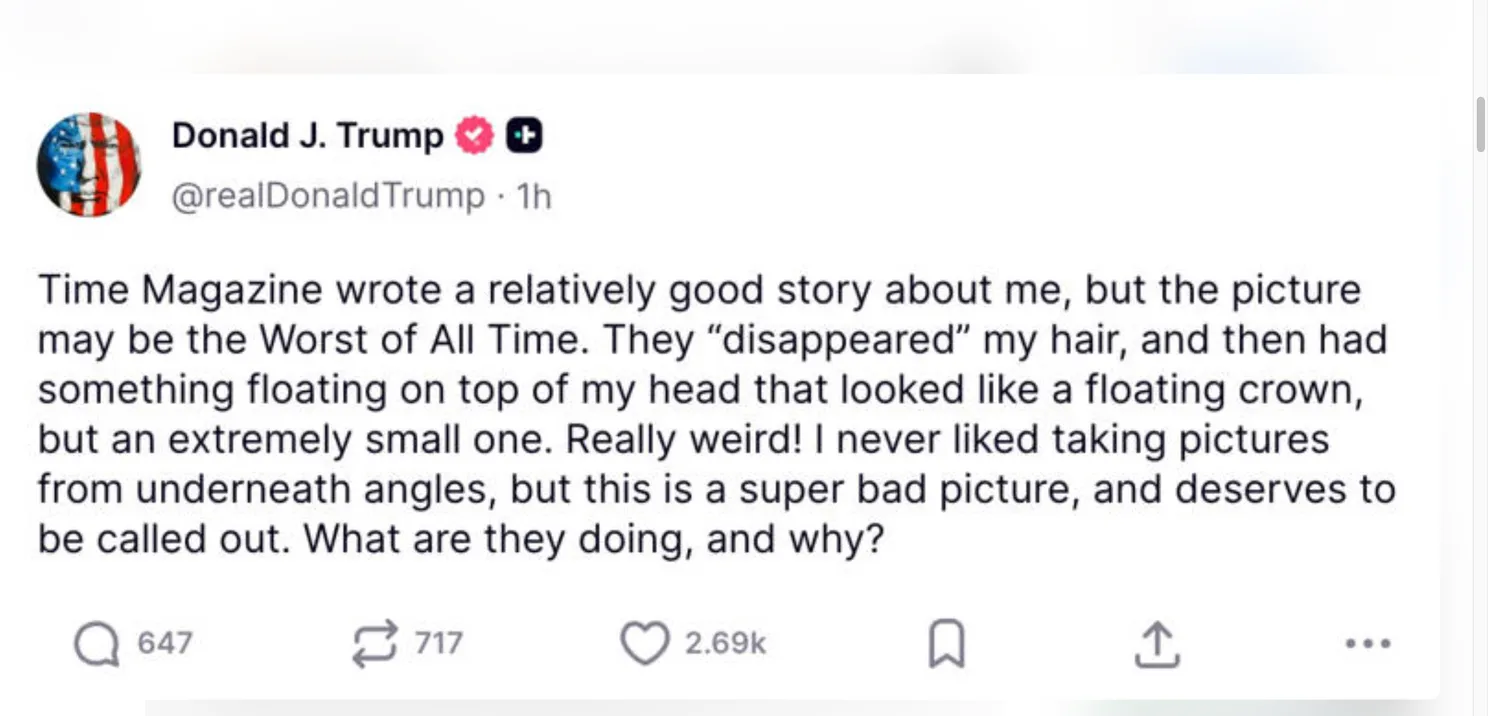This screenshot has height=716, width=1488.
Task: Click the 717 ReTruth count
Action: (438, 643)
